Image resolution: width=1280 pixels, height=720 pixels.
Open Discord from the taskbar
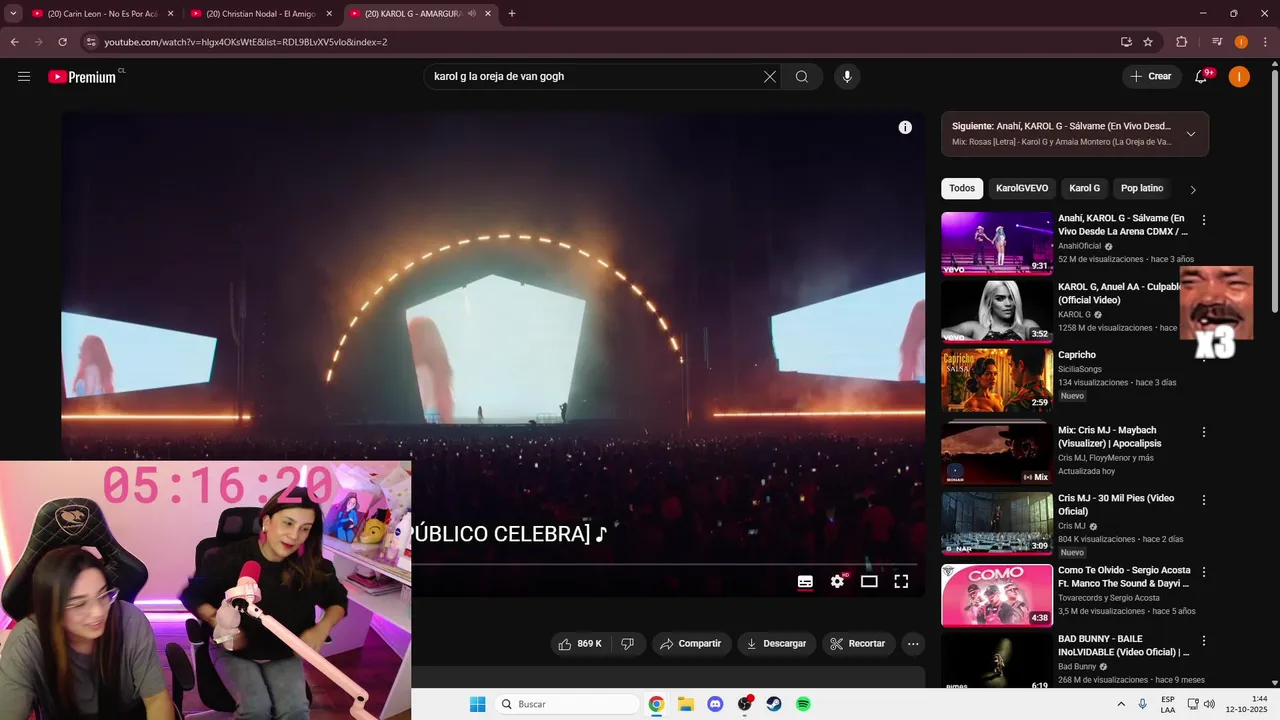point(715,704)
